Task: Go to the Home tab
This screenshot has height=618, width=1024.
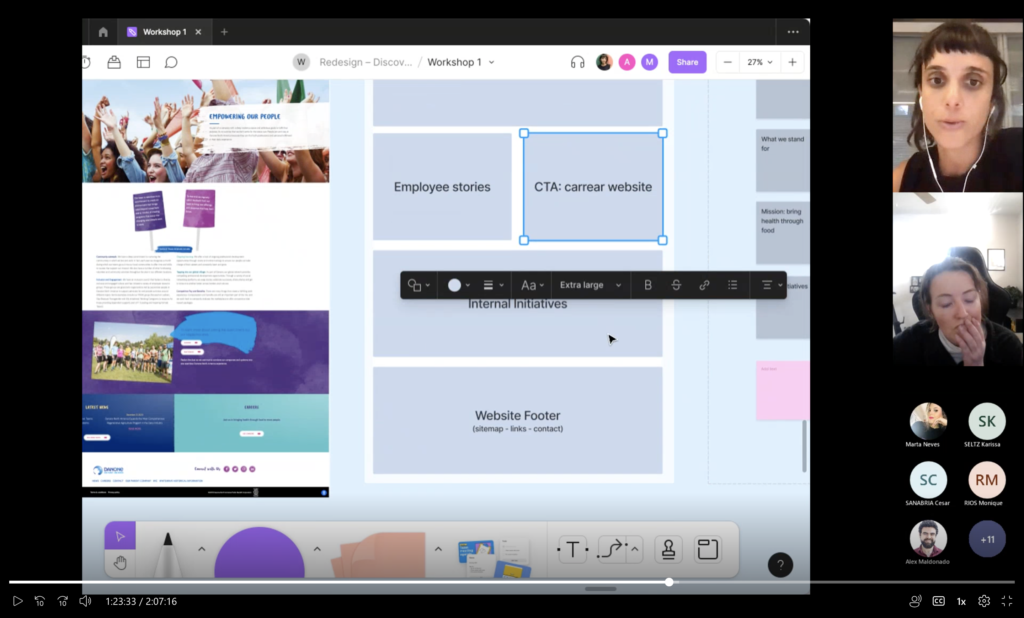Action: pyautogui.click(x=103, y=32)
